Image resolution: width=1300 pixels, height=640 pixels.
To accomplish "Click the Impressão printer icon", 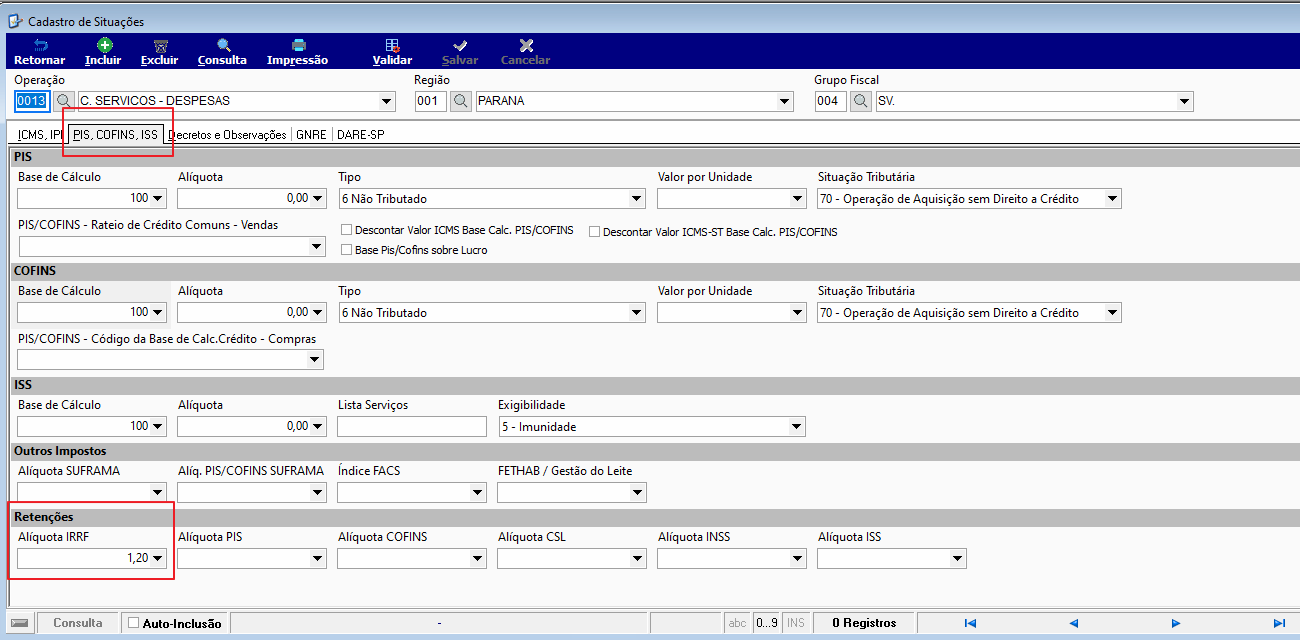I will pyautogui.click(x=298, y=45).
